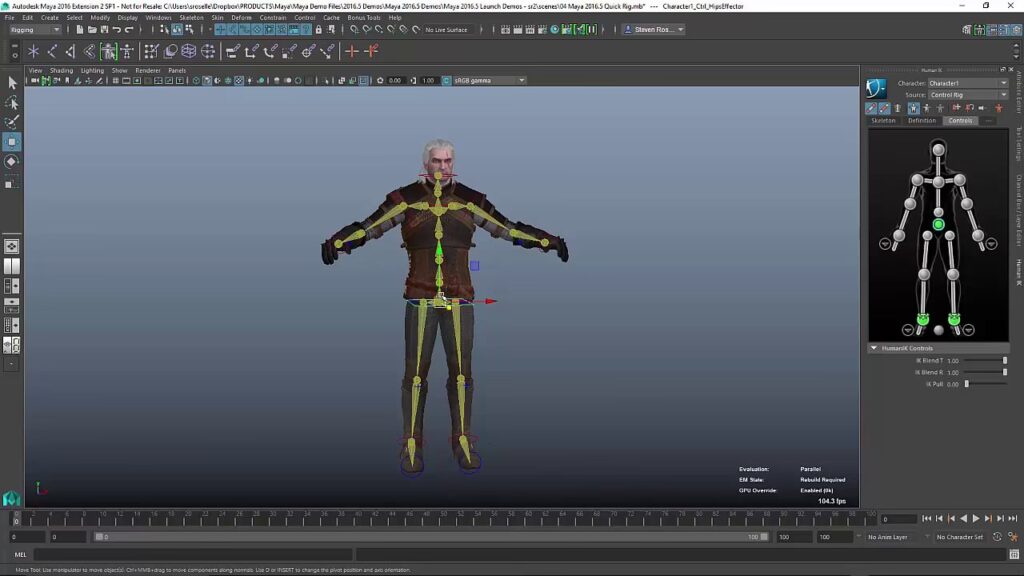Select the Move tool in the toolbox

pyautogui.click(x=11, y=142)
